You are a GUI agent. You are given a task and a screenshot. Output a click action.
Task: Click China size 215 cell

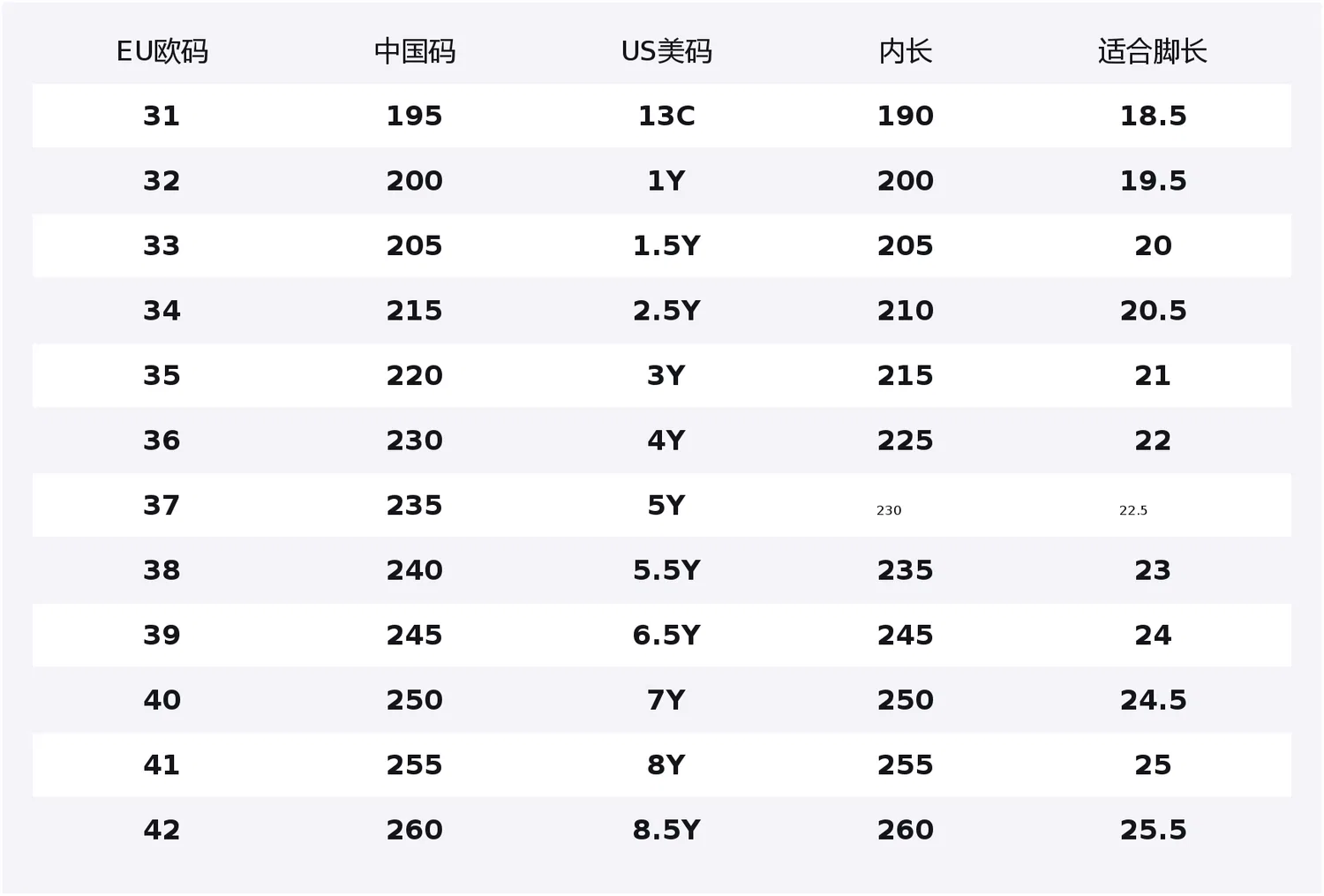click(415, 311)
